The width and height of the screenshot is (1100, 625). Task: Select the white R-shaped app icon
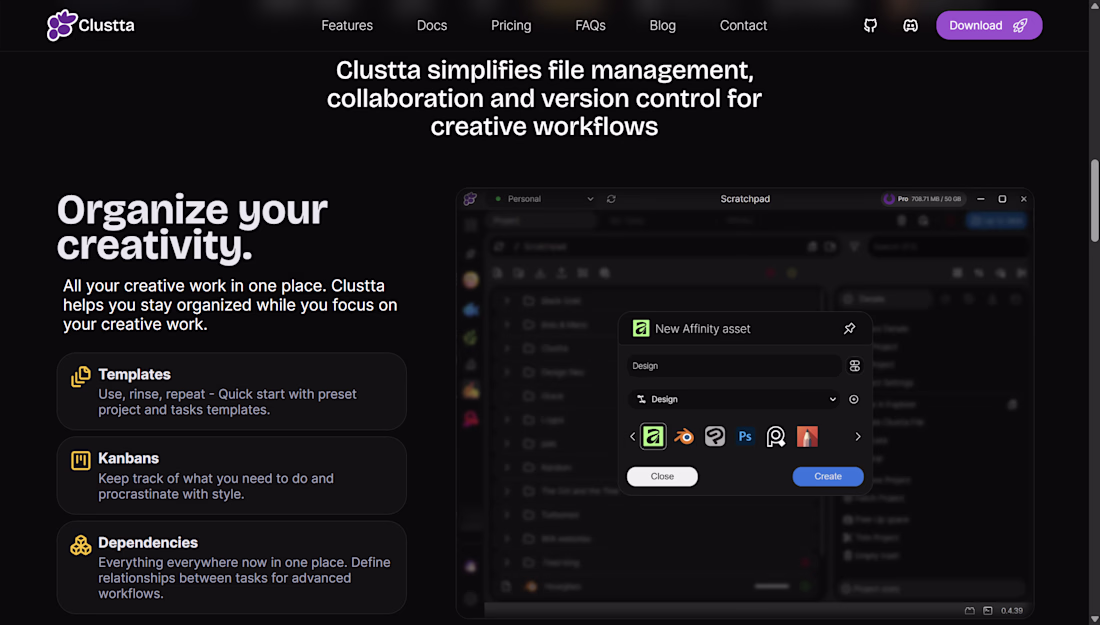point(776,436)
